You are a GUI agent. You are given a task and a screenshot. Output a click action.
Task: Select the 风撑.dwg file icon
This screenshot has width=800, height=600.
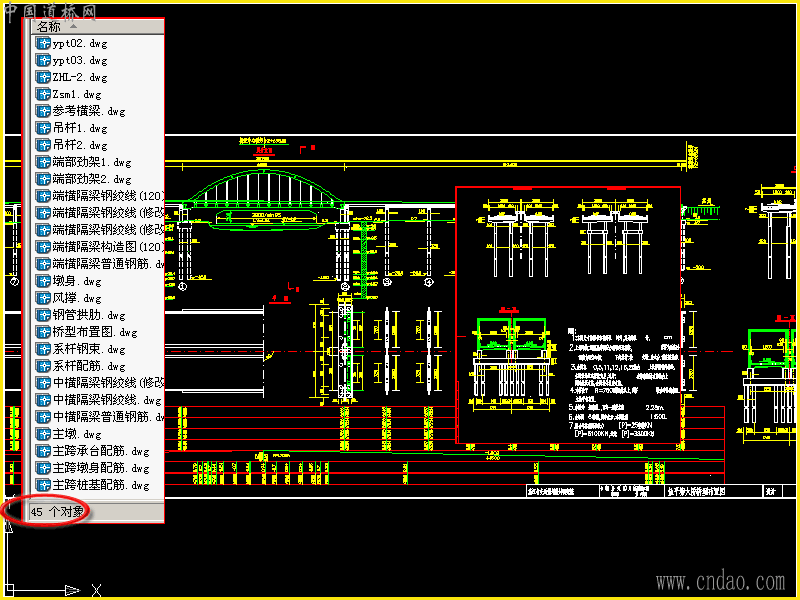(x=43, y=298)
